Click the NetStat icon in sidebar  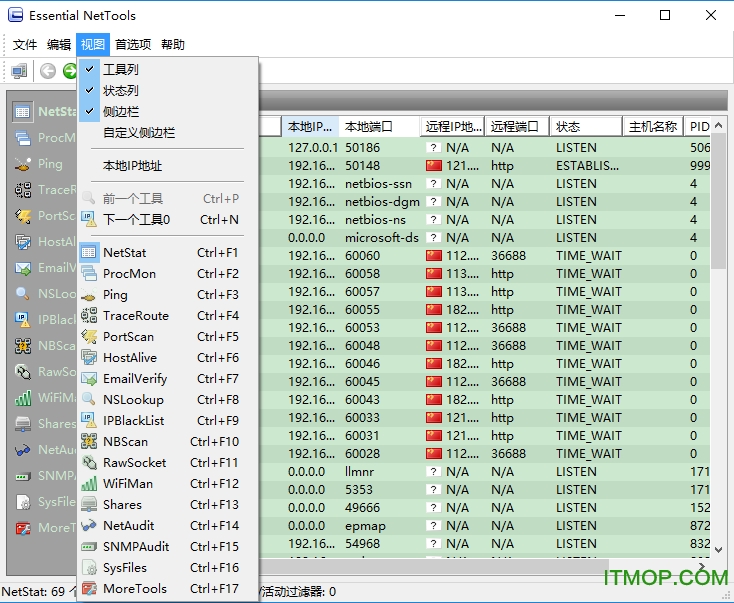[x=22, y=112]
